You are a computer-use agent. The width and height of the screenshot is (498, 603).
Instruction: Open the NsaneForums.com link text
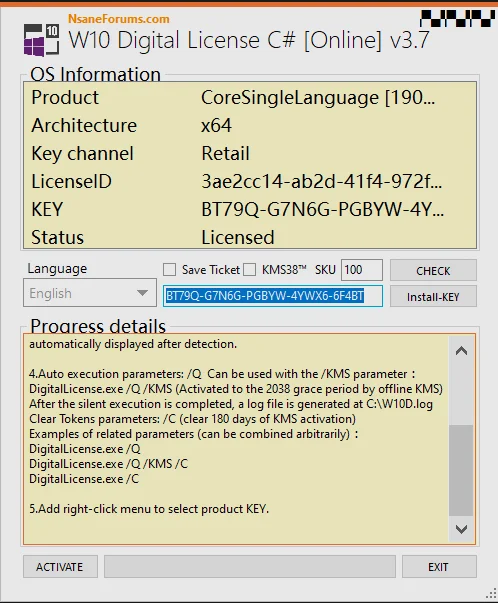click(x=119, y=19)
